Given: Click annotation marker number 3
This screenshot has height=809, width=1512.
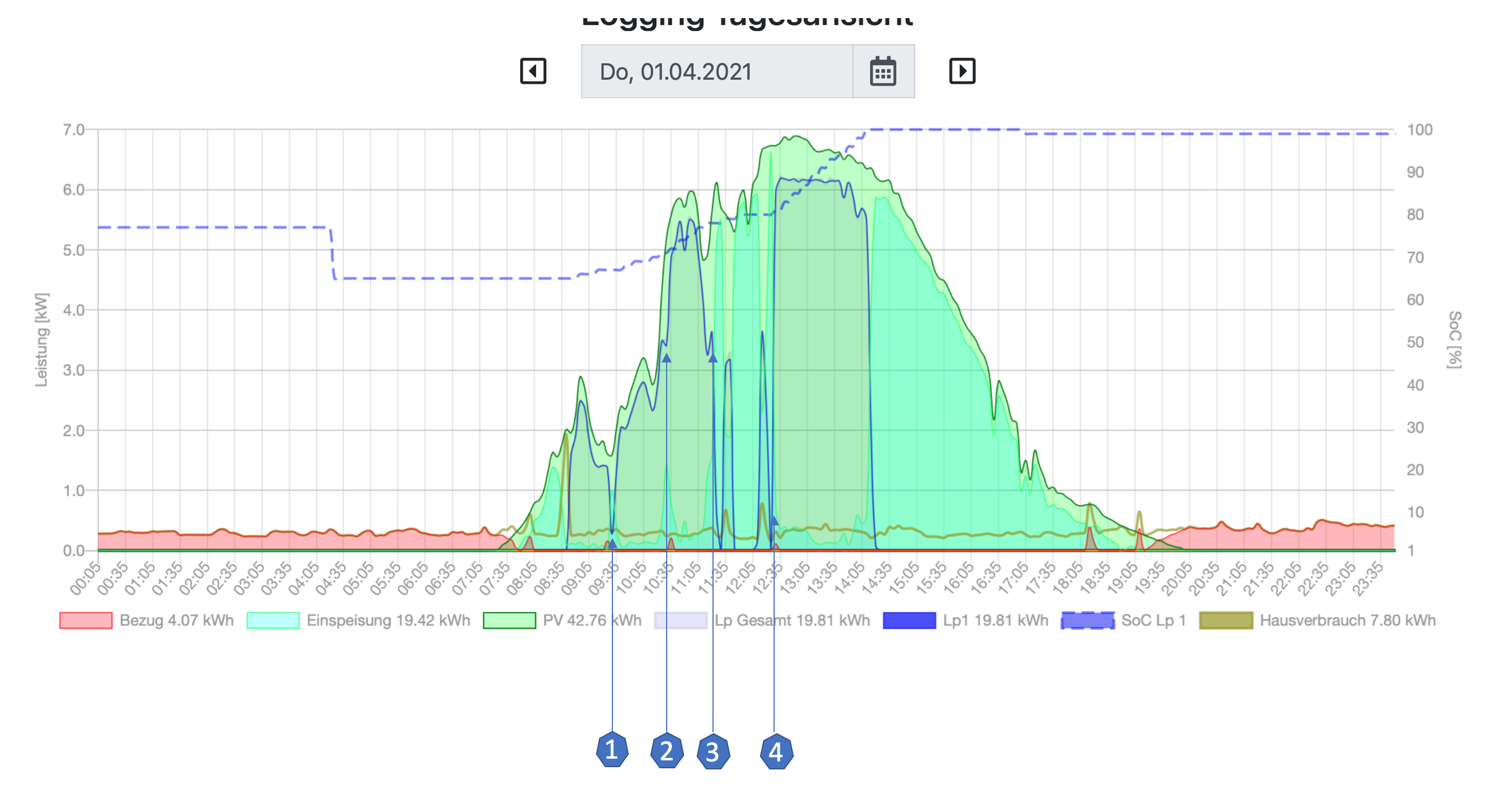Looking at the screenshot, I should 712,751.
